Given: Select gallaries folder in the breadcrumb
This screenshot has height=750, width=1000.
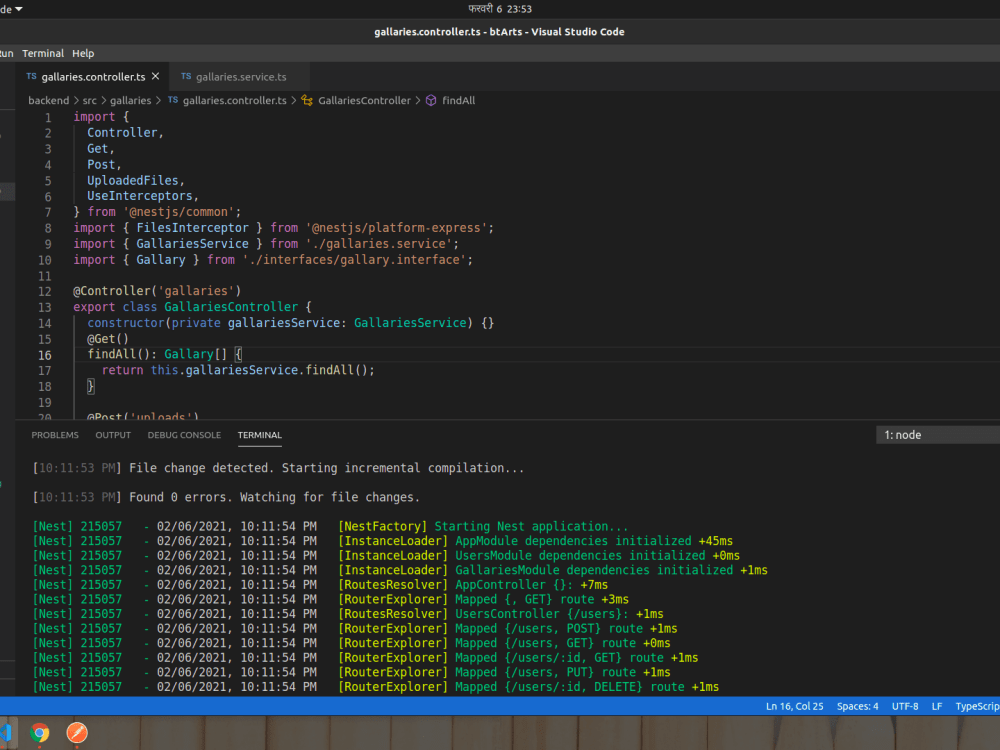Looking at the screenshot, I should pyautogui.click(x=130, y=100).
